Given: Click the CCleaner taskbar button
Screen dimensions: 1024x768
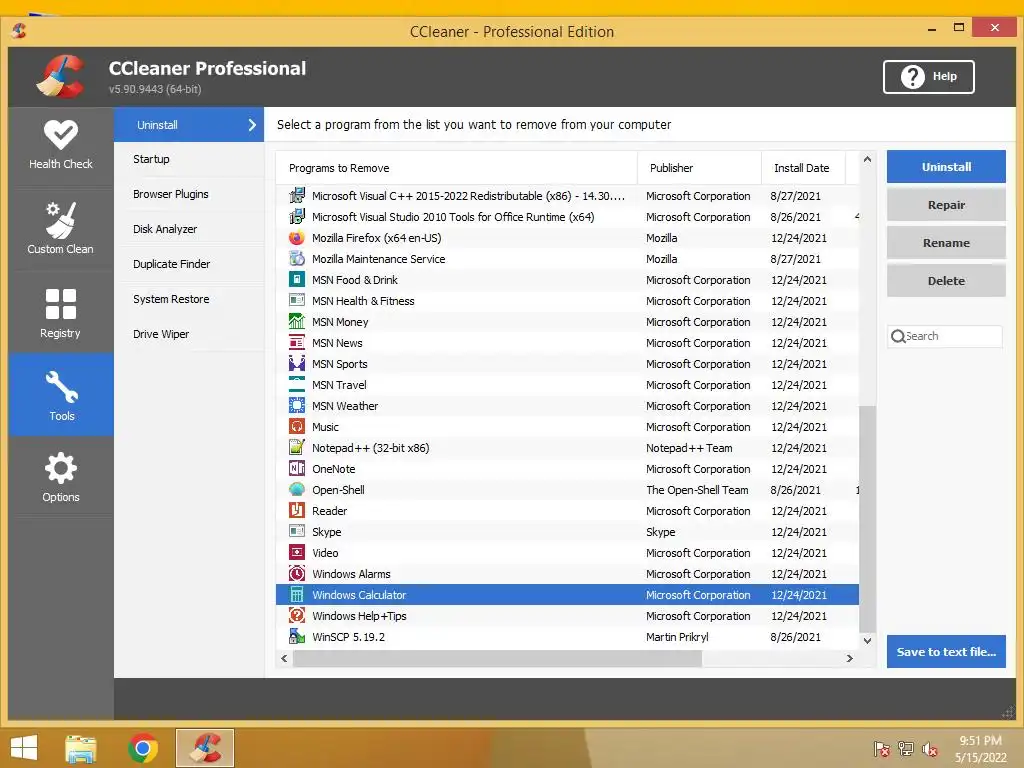Looking at the screenshot, I should tap(205, 748).
